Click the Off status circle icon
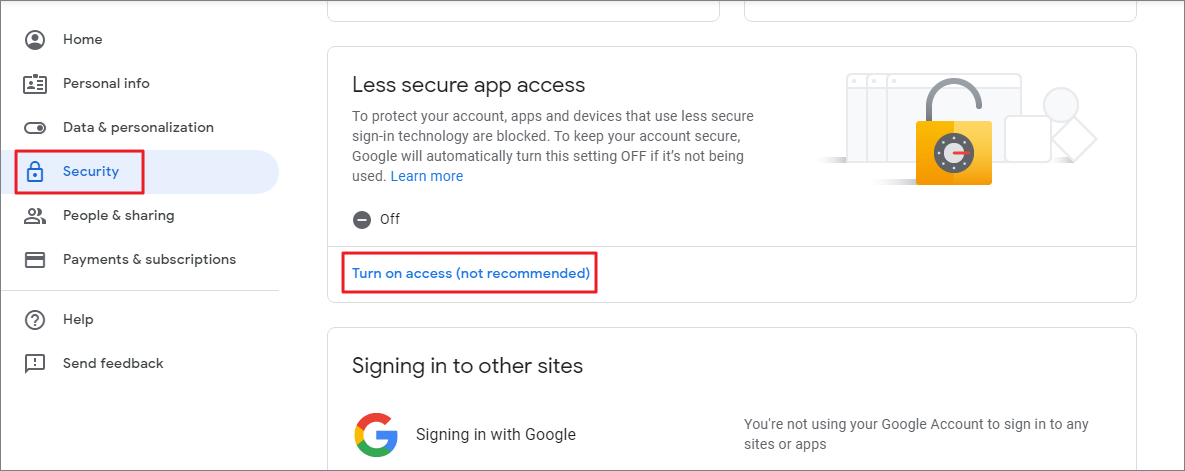 362,219
